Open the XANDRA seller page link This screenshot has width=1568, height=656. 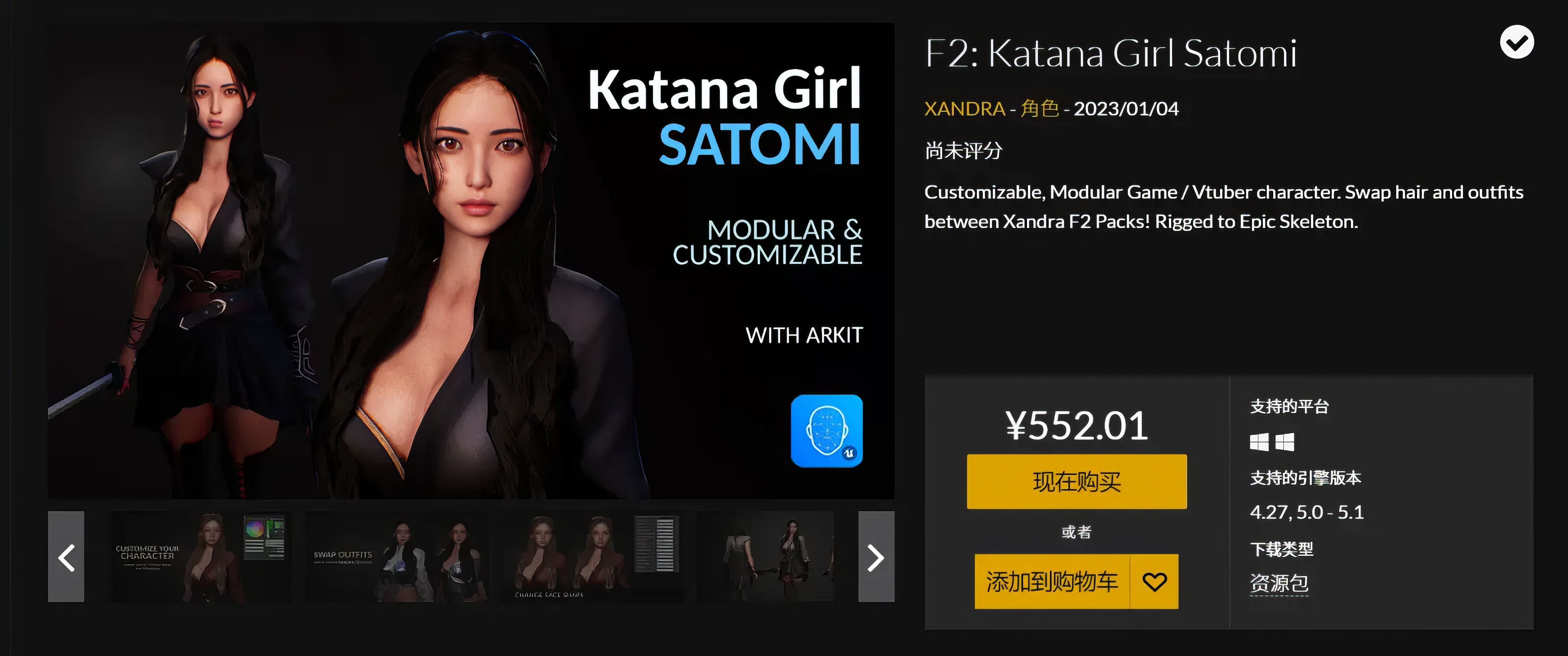pyautogui.click(x=965, y=108)
